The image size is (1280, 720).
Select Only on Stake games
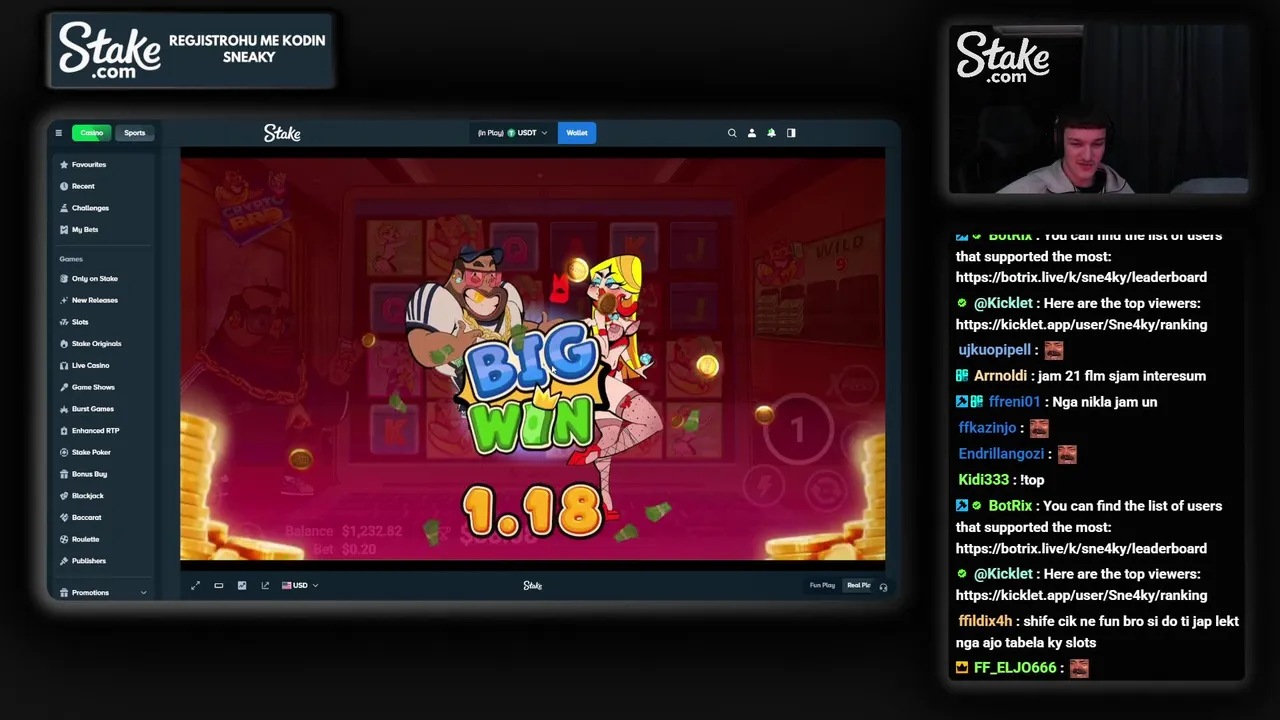coord(94,279)
